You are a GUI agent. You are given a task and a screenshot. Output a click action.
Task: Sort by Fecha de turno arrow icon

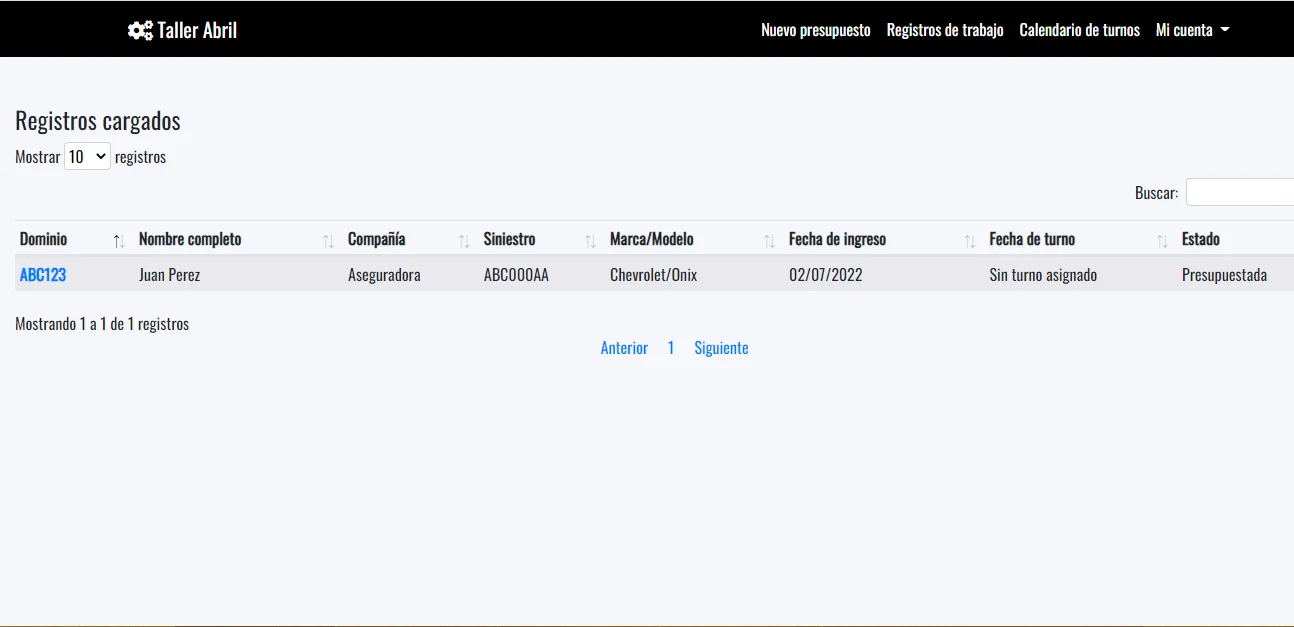(1162, 241)
